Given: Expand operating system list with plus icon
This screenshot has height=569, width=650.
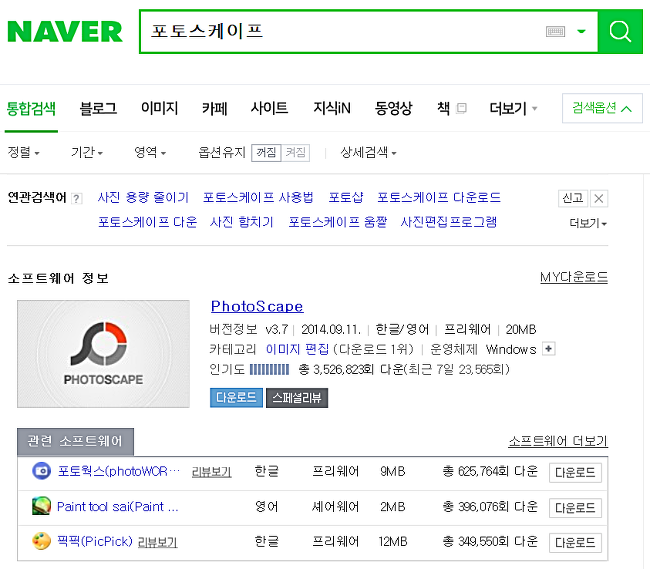Looking at the screenshot, I should pos(548,349).
